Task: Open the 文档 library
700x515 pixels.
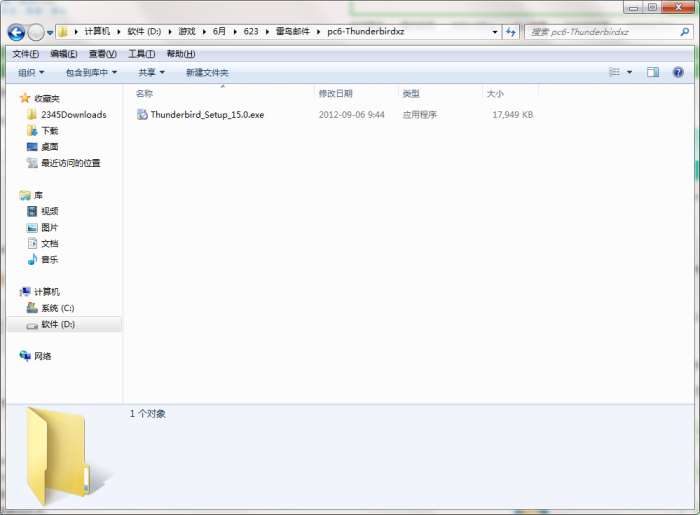Action: (50, 244)
